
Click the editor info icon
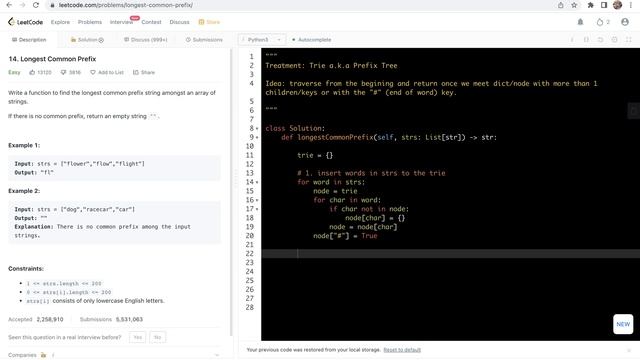pyautogui.click(x=572, y=40)
